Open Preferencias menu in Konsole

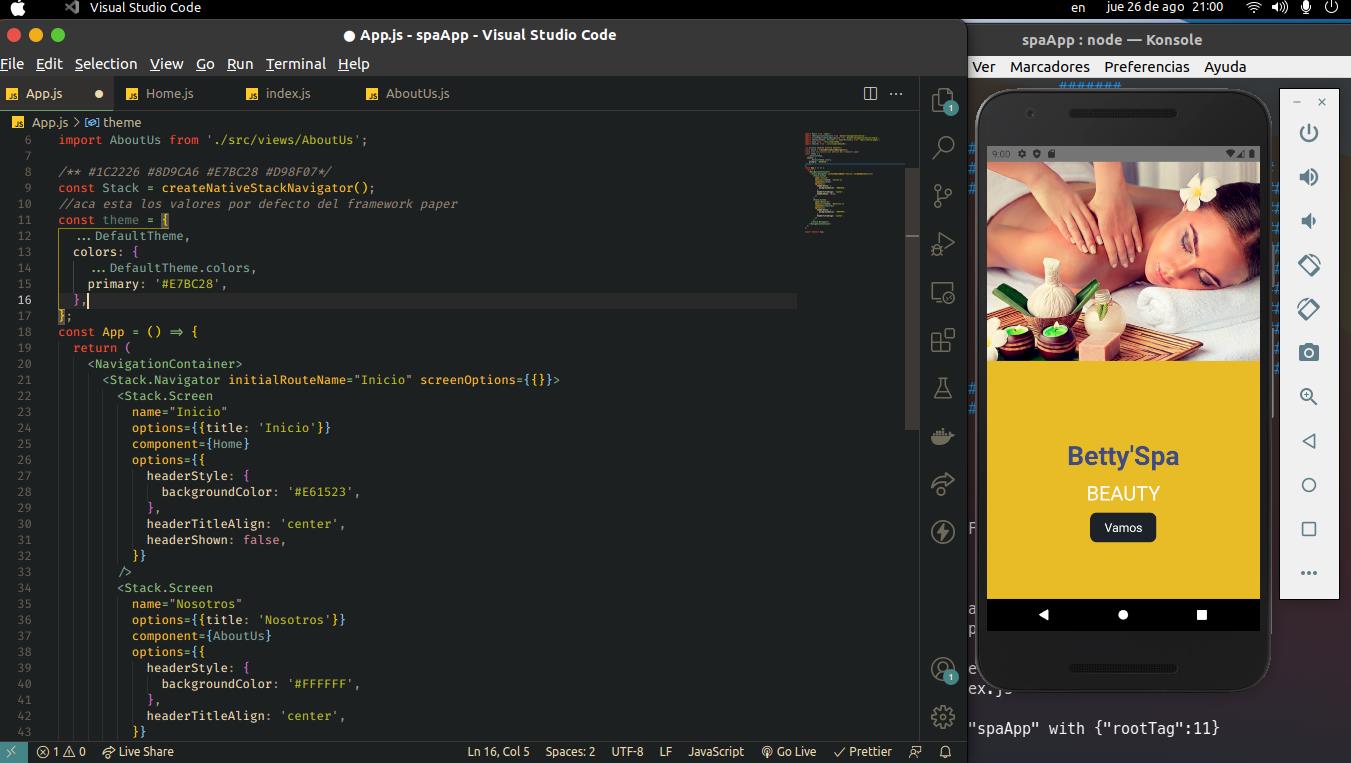1147,66
